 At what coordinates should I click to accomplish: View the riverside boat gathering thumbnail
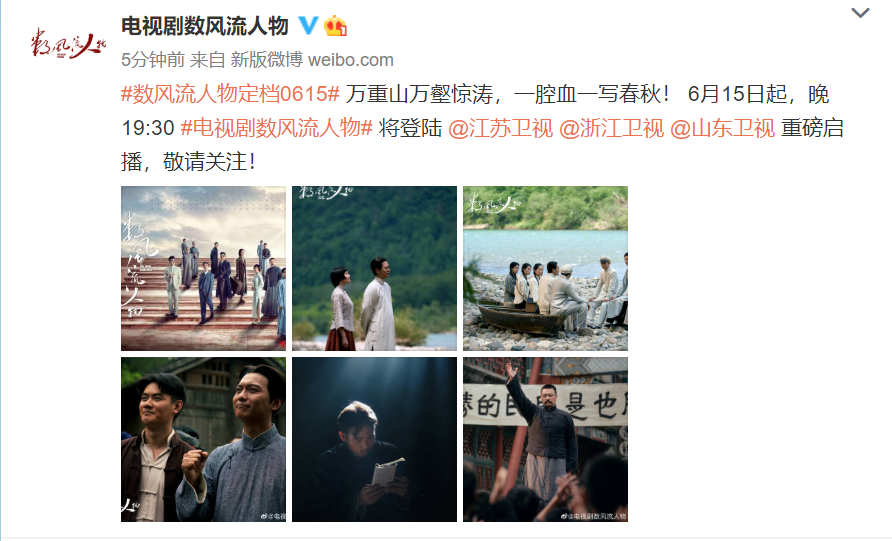click(546, 268)
